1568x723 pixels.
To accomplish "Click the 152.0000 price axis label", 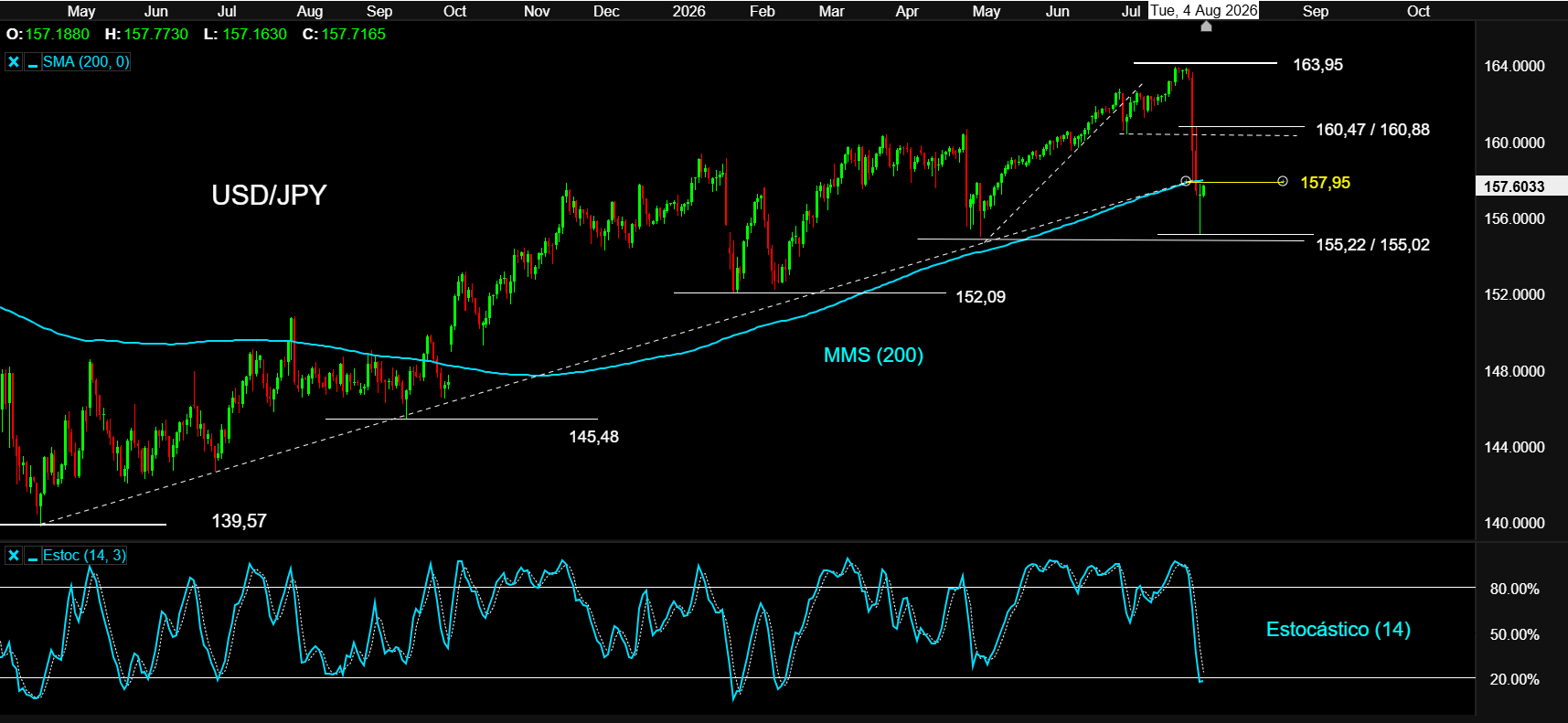I will (x=1514, y=294).
